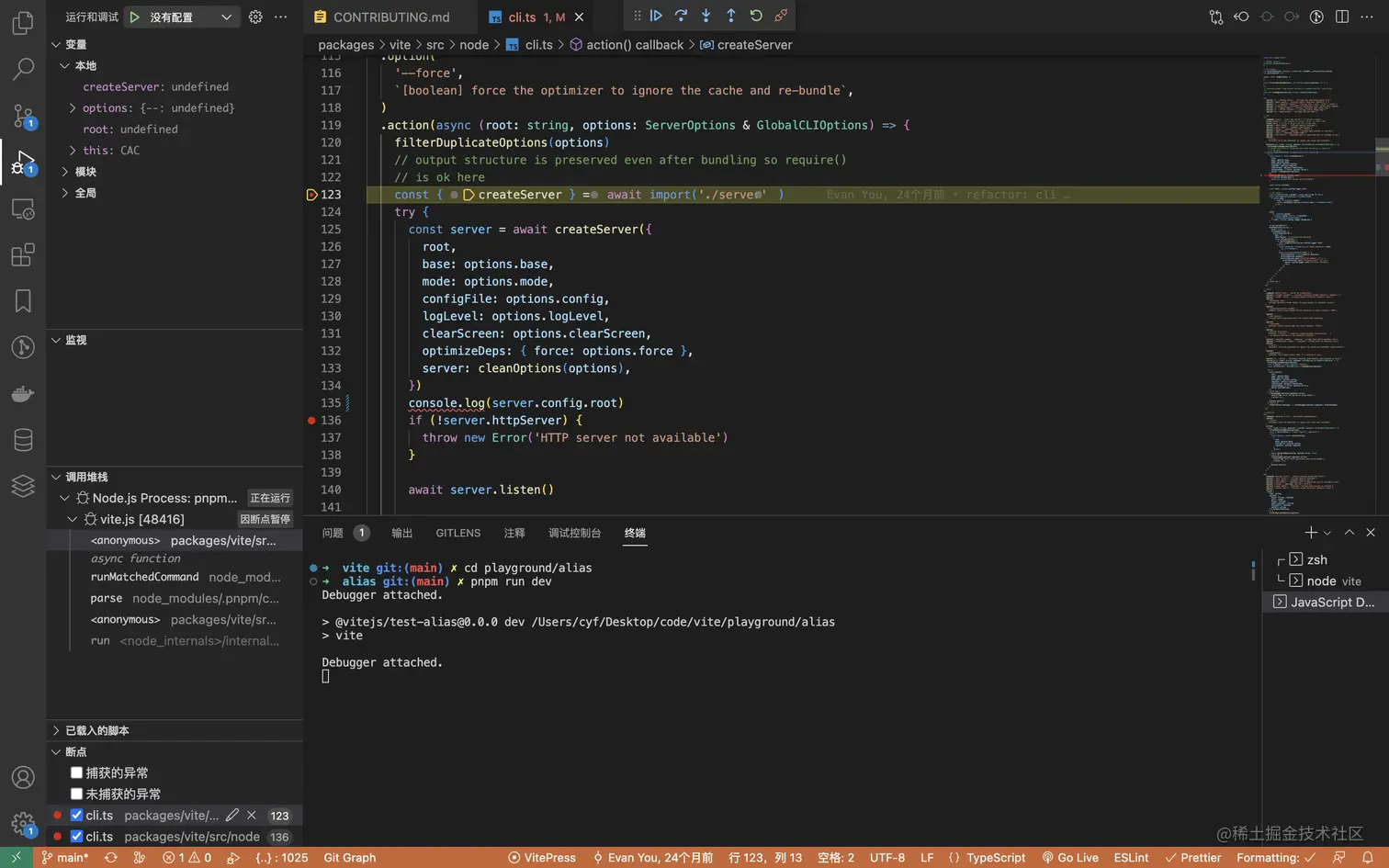The width and height of the screenshot is (1389, 868).
Task: Open the GITLENS panel tab
Action: 457,533
